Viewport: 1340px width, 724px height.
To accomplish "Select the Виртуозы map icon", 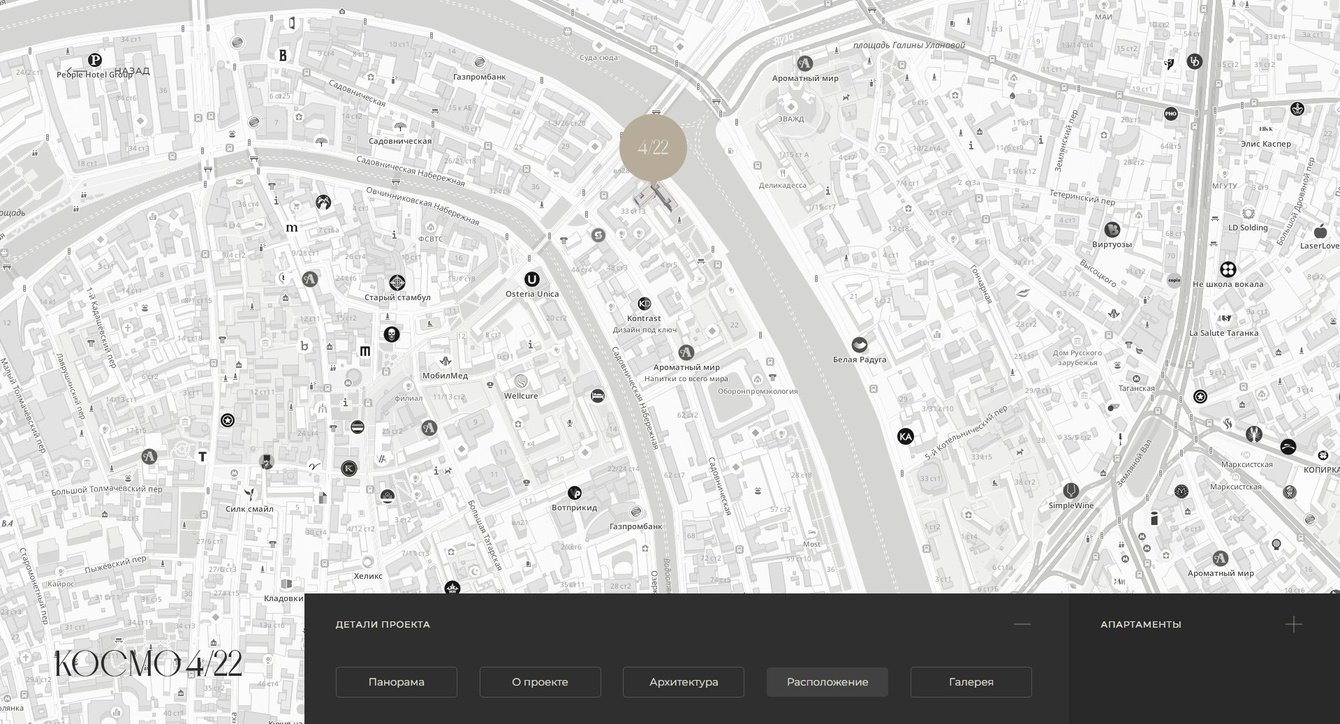I will (1112, 230).
